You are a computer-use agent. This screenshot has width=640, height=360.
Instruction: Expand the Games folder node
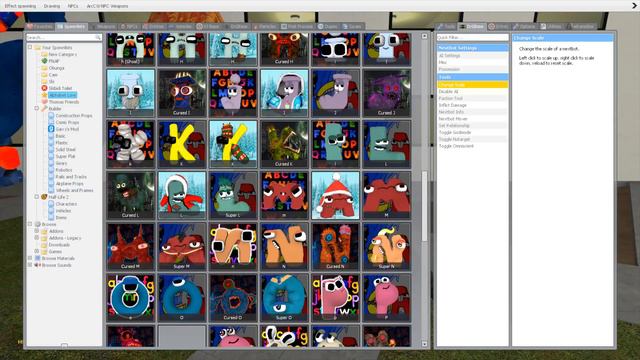[x=37, y=251]
